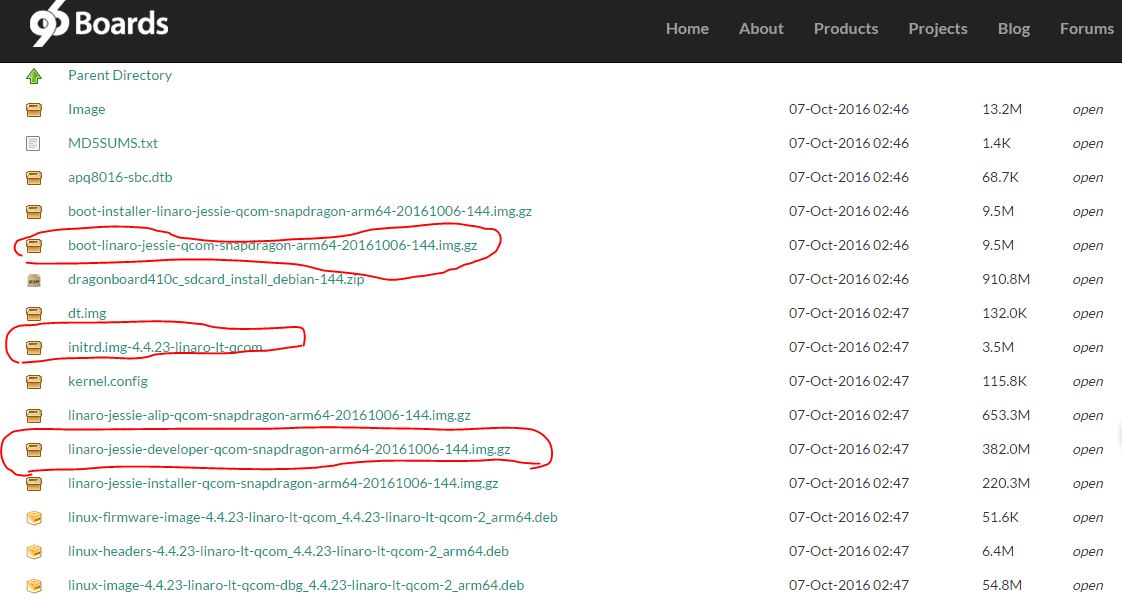Download the linaro-jessie-installer img.gz file
This screenshot has width=1122, height=601.
pos(283,483)
